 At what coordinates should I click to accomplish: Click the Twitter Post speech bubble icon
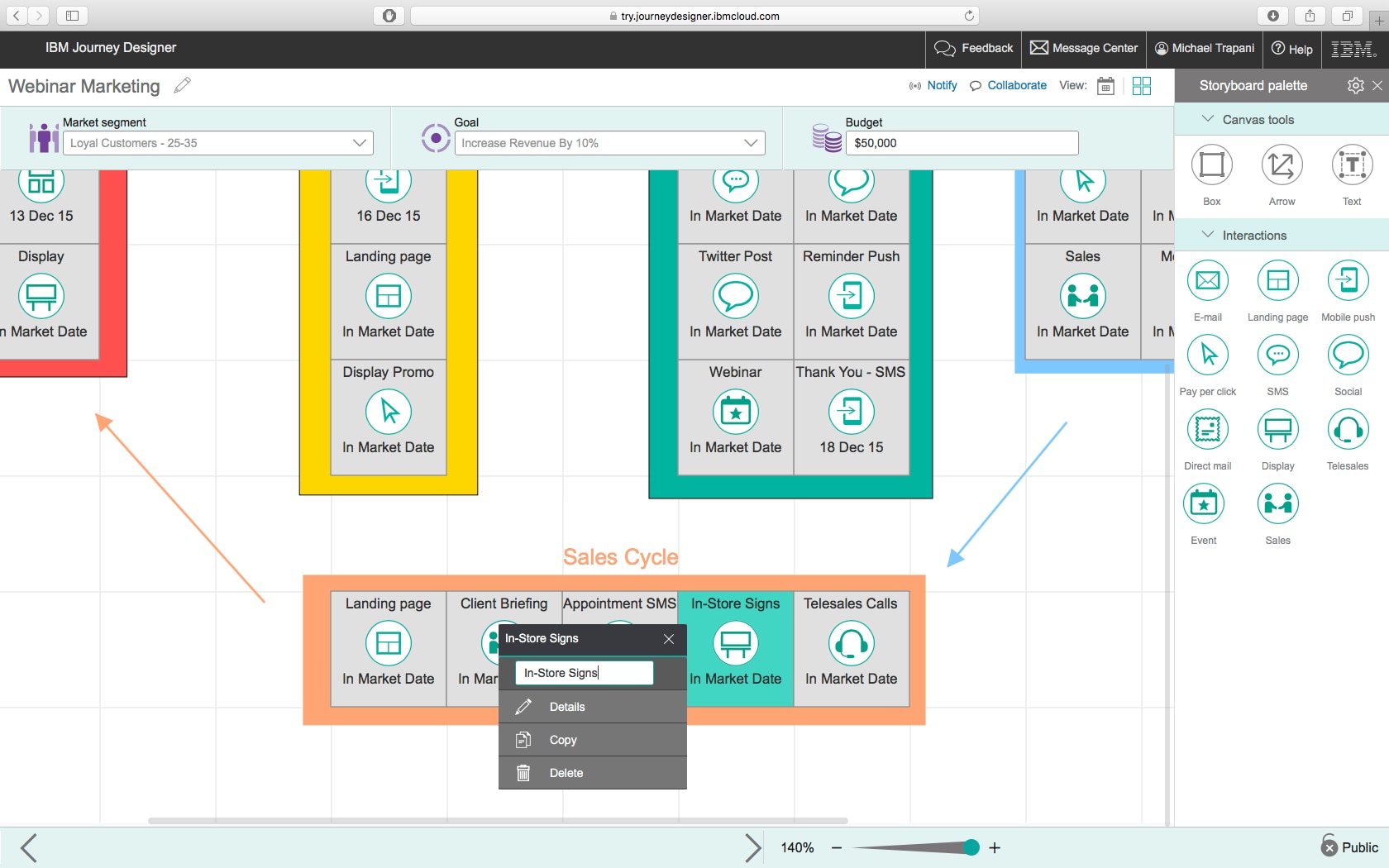coord(735,295)
